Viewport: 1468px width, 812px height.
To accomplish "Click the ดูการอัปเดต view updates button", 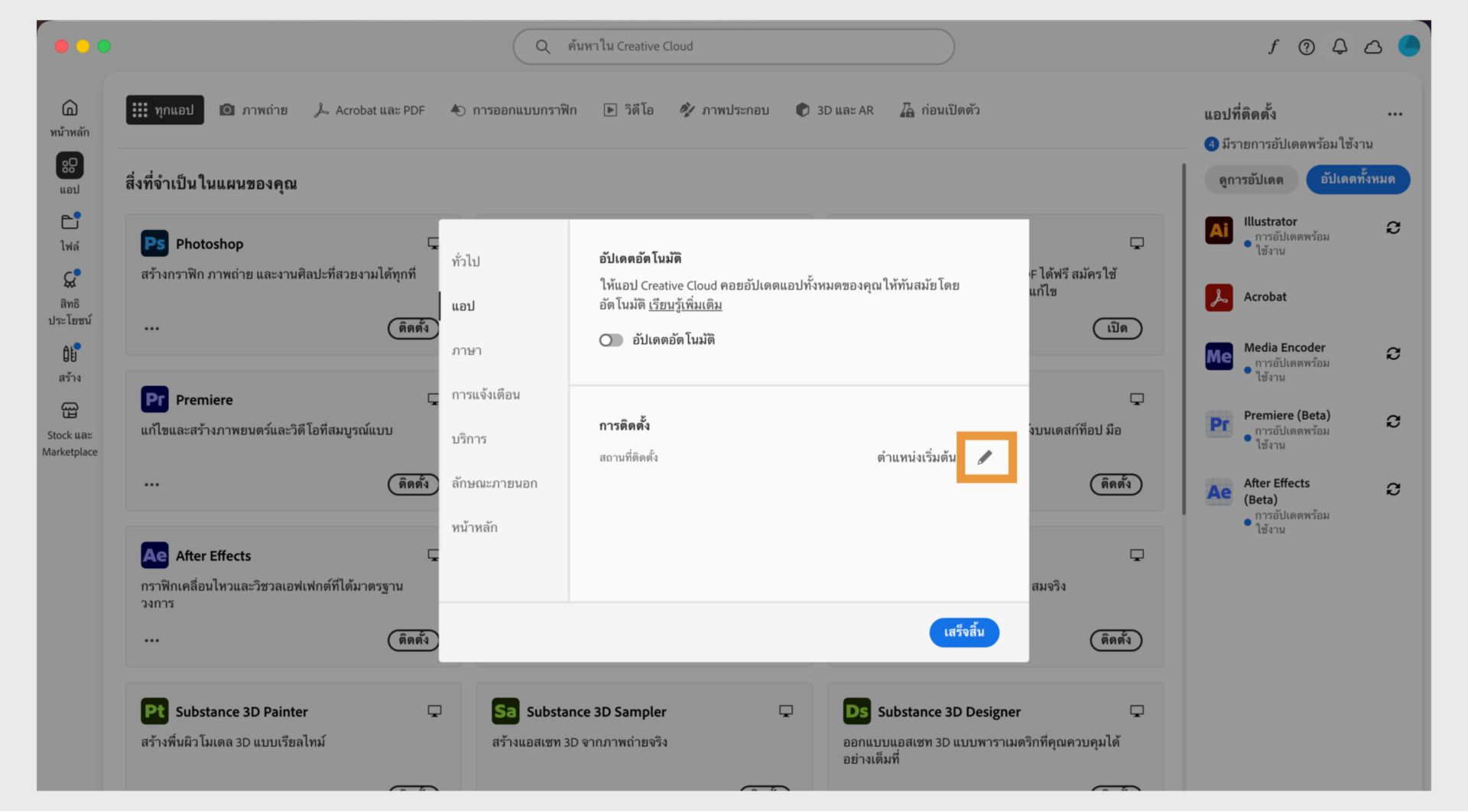I will tap(1251, 180).
